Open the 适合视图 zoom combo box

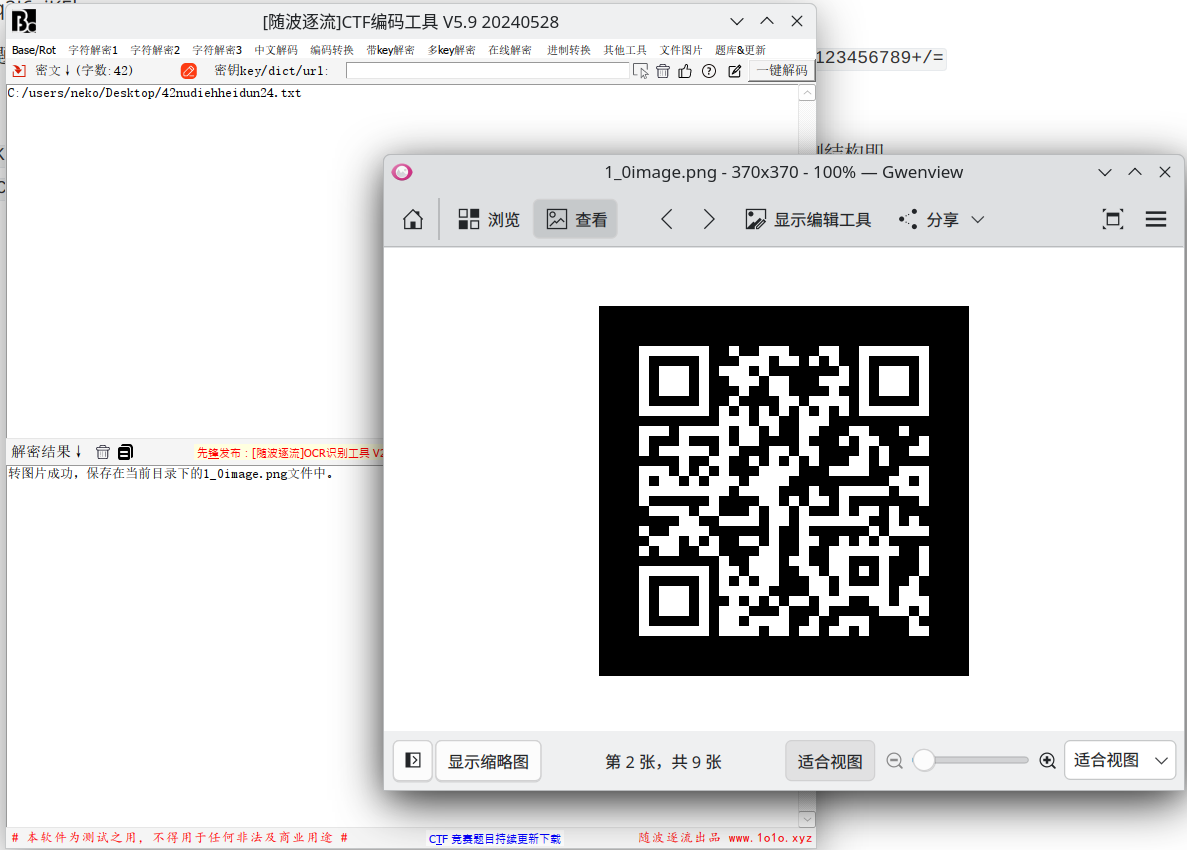coord(1119,761)
